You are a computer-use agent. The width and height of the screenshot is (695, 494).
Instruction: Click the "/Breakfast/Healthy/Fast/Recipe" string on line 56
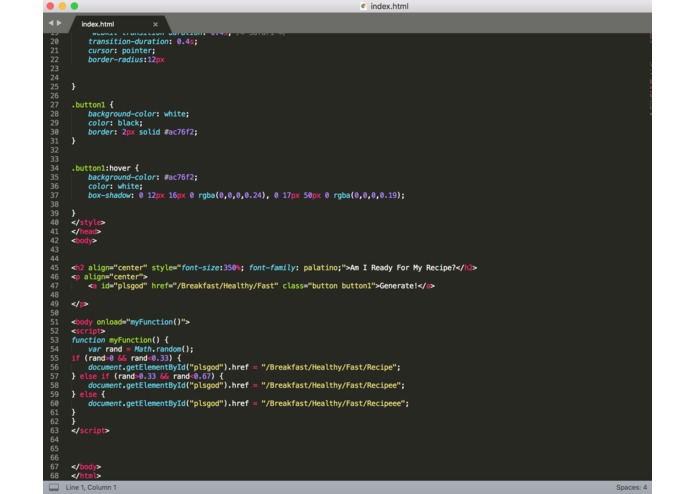pos(328,367)
